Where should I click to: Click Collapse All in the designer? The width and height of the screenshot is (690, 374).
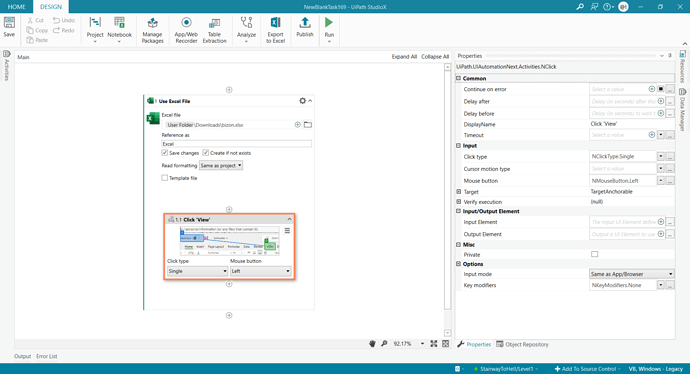[435, 57]
